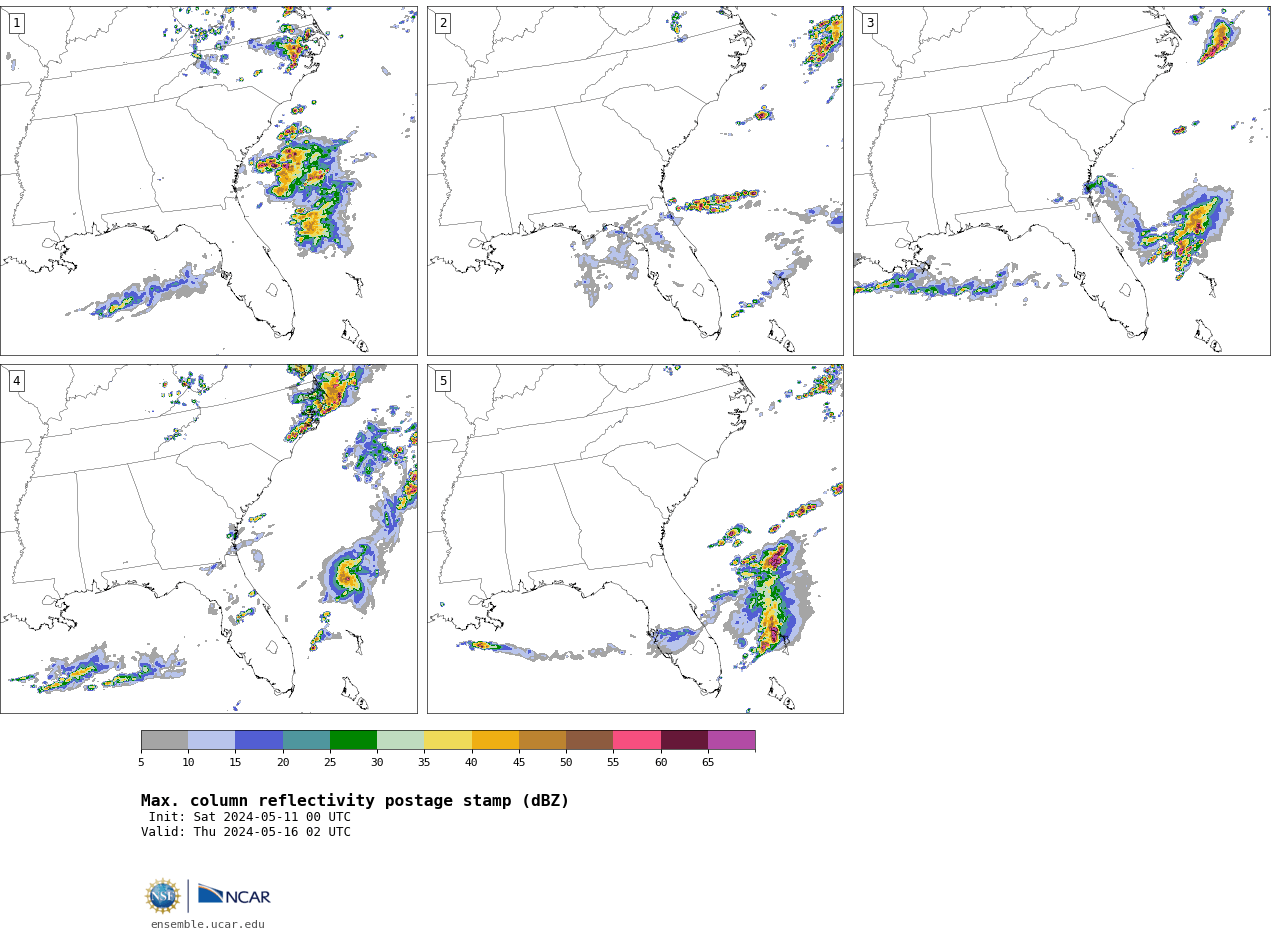This screenshot has height=936, width=1280.
Task: Click the panel number 3 label box
Action: (x=869, y=23)
